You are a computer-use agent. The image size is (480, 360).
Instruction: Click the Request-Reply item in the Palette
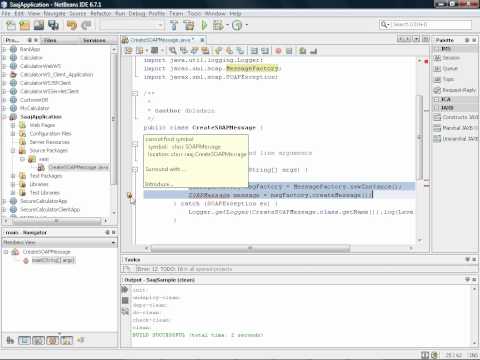455,90
